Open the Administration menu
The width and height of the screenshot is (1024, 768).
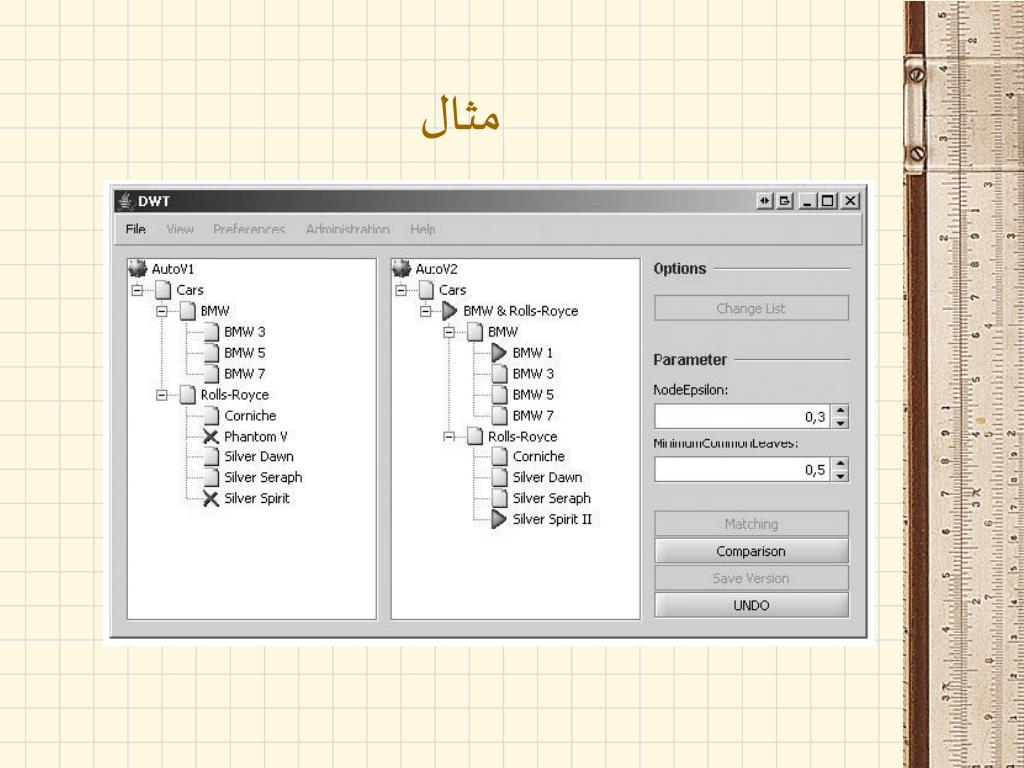coord(347,229)
